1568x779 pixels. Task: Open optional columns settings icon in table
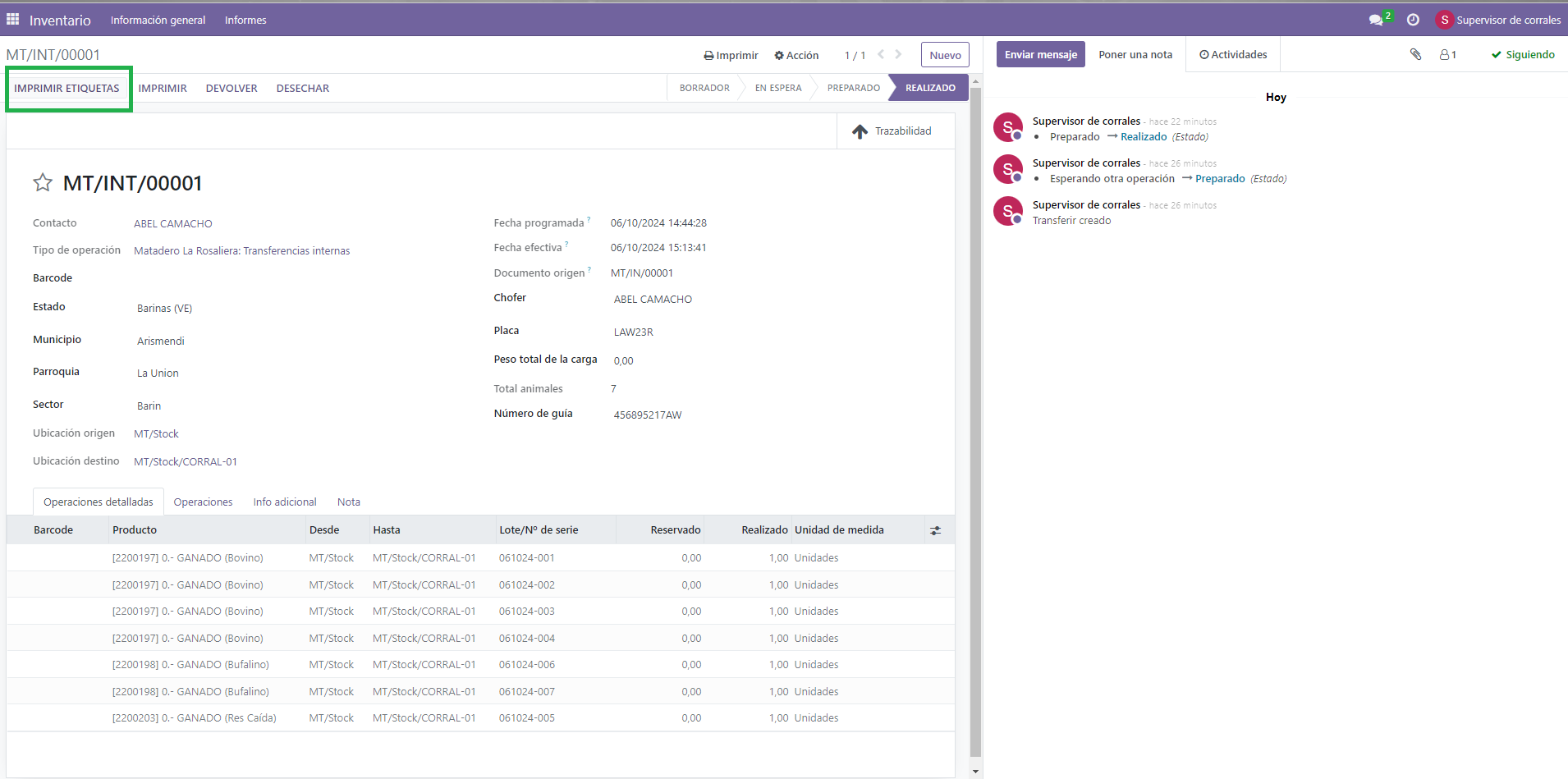935,530
